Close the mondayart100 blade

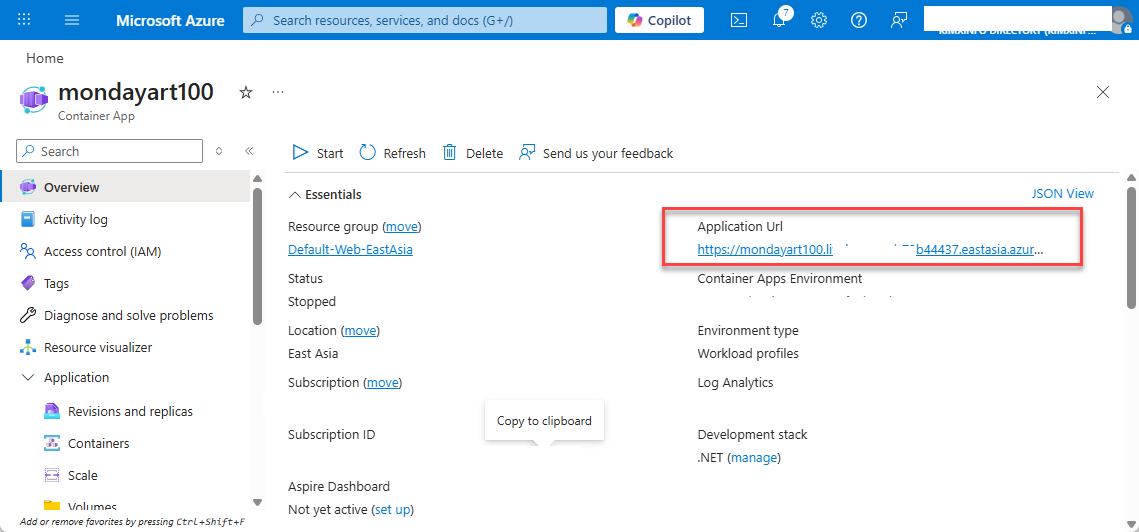1103,92
